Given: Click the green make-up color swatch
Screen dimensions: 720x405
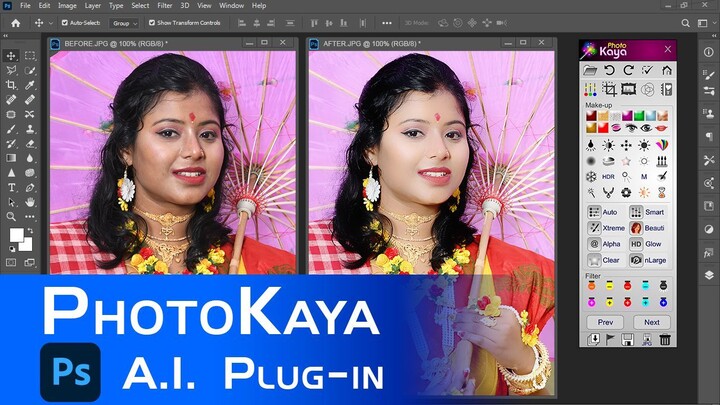Looking at the screenshot, I should pos(638,116).
